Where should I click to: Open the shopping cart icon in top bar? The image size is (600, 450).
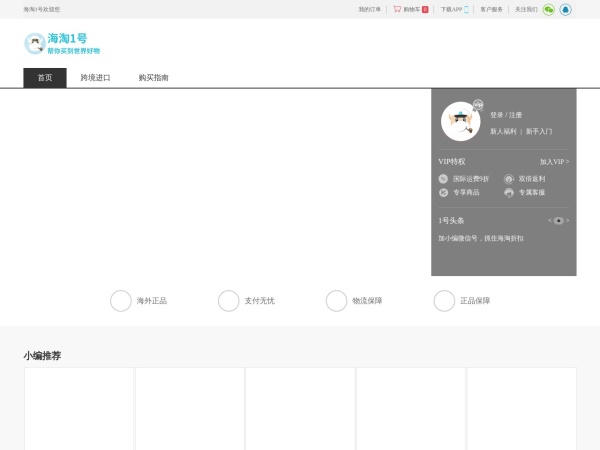(x=397, y=9)
